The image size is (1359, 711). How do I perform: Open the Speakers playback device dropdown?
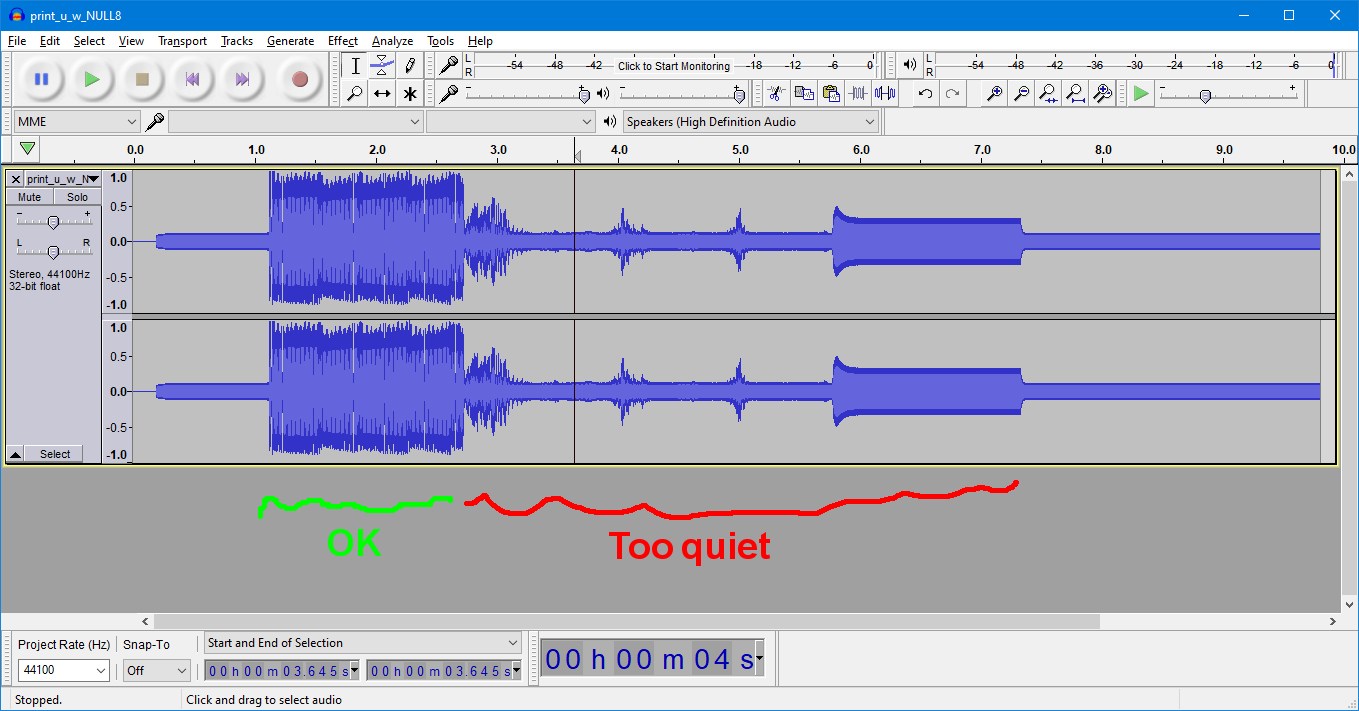(x=750, y=121)
